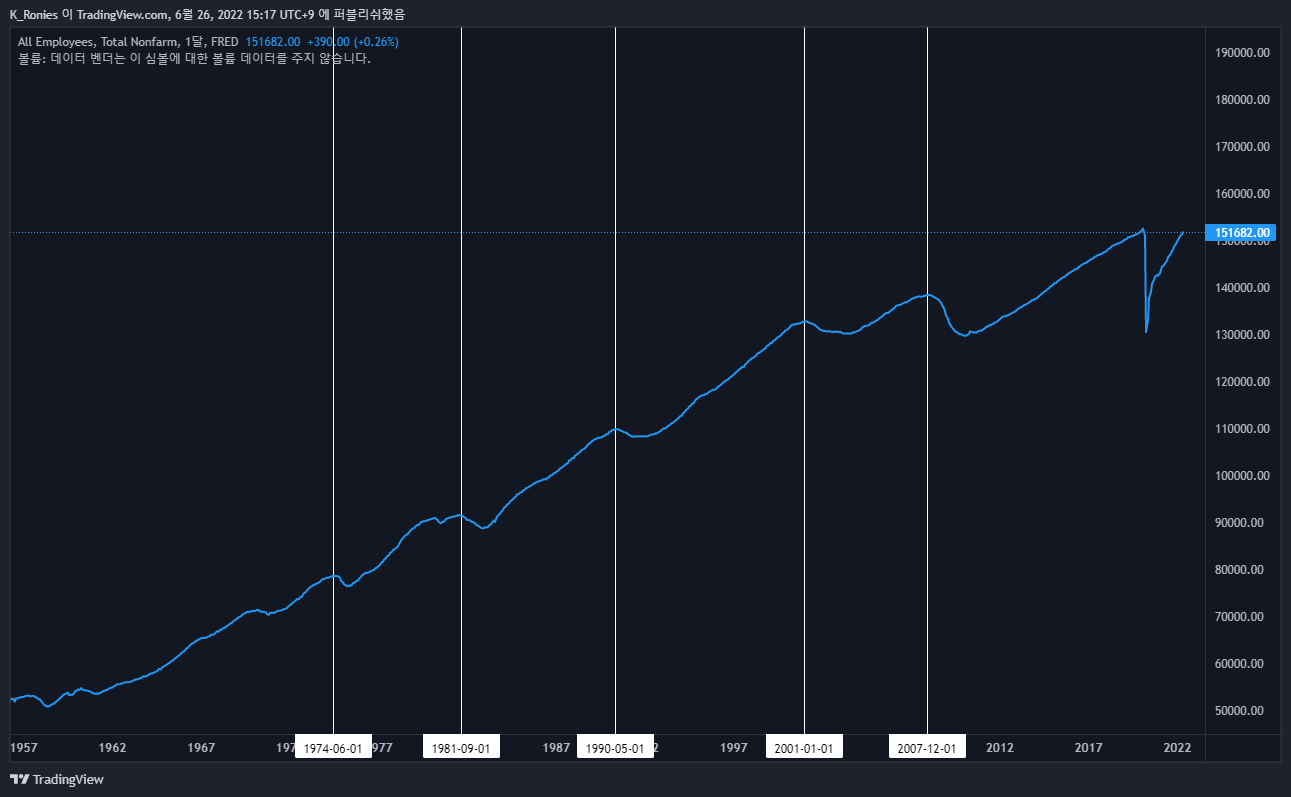Click the 1967 label on the time axis
This screenshot has height=797, width=1291.
click(x=201, y=748)
